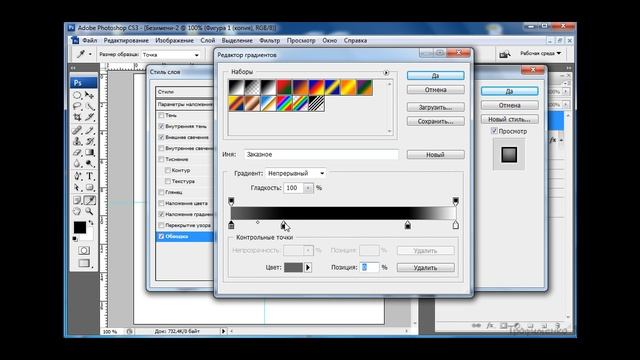Image resolution: width=640 pixels, height=360 pixels.
Task: Click the Имя field with Заказное
Action: (x=321, y=154)
